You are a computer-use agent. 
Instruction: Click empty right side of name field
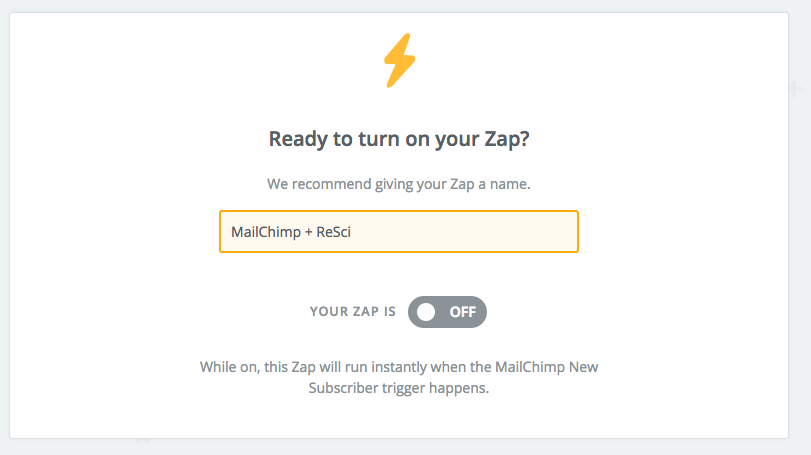465,232
